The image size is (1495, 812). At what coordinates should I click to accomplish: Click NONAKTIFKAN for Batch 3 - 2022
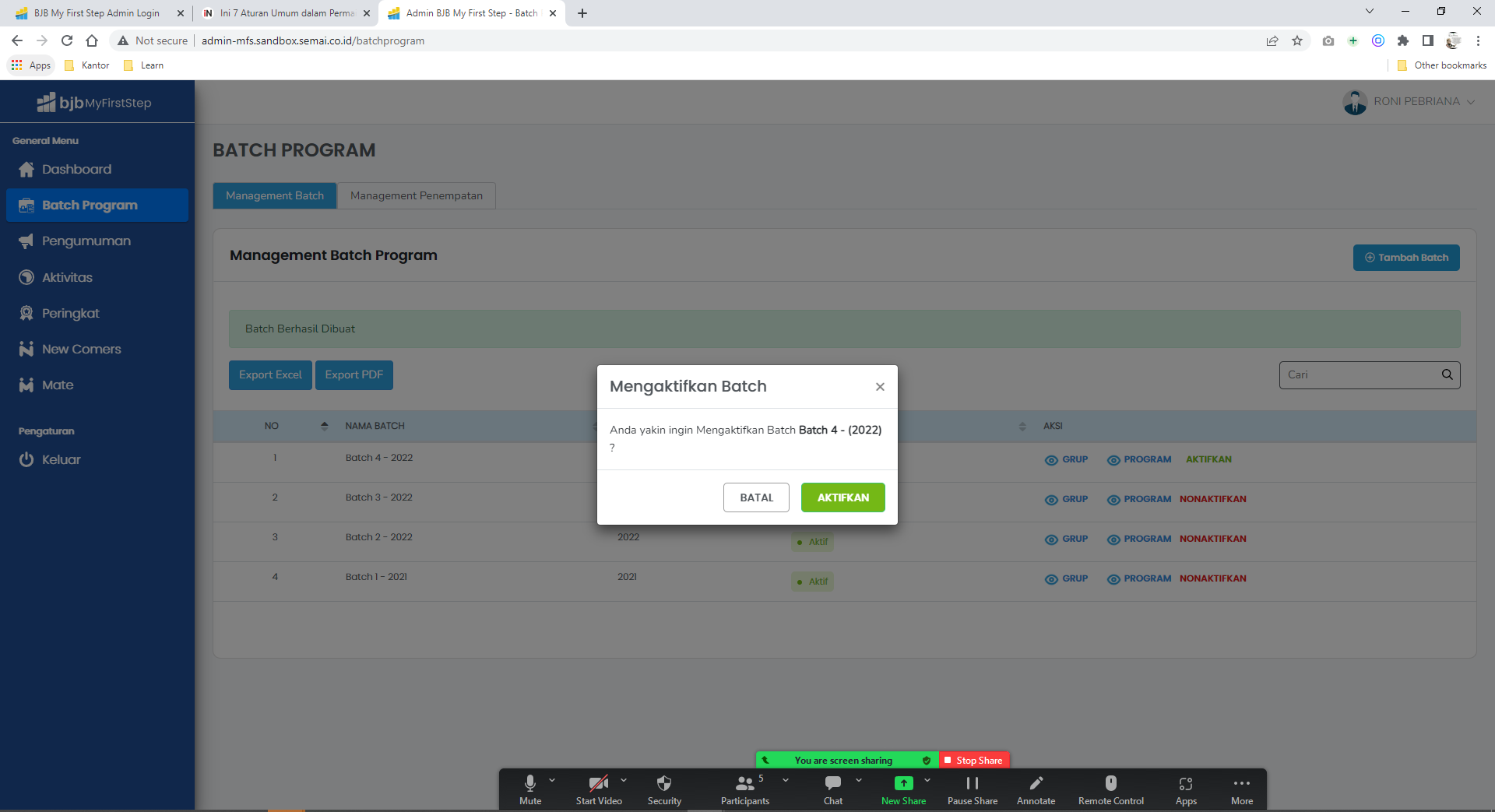coord(1212,499)
